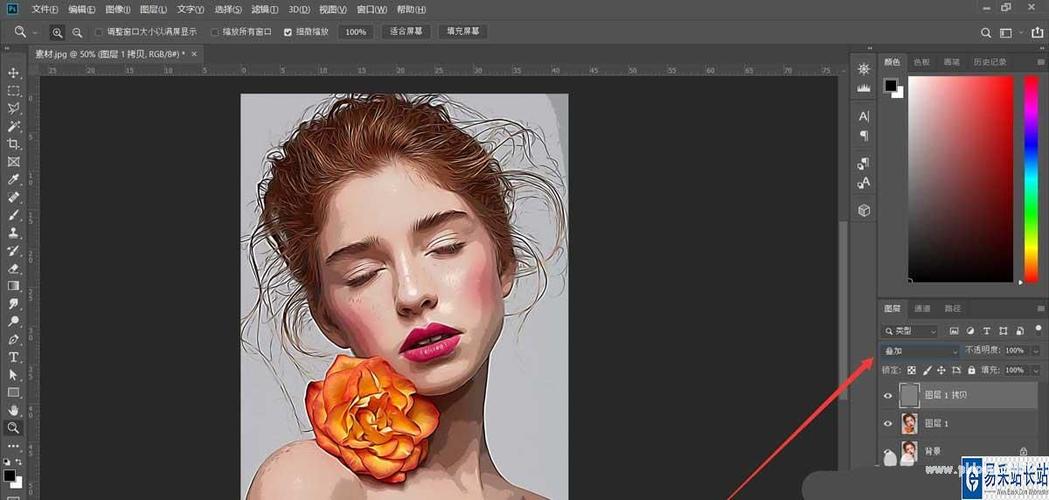This screenshot has width=1049, height=500.
Task: Click the 100% zoom button
Action: point(356,32)
